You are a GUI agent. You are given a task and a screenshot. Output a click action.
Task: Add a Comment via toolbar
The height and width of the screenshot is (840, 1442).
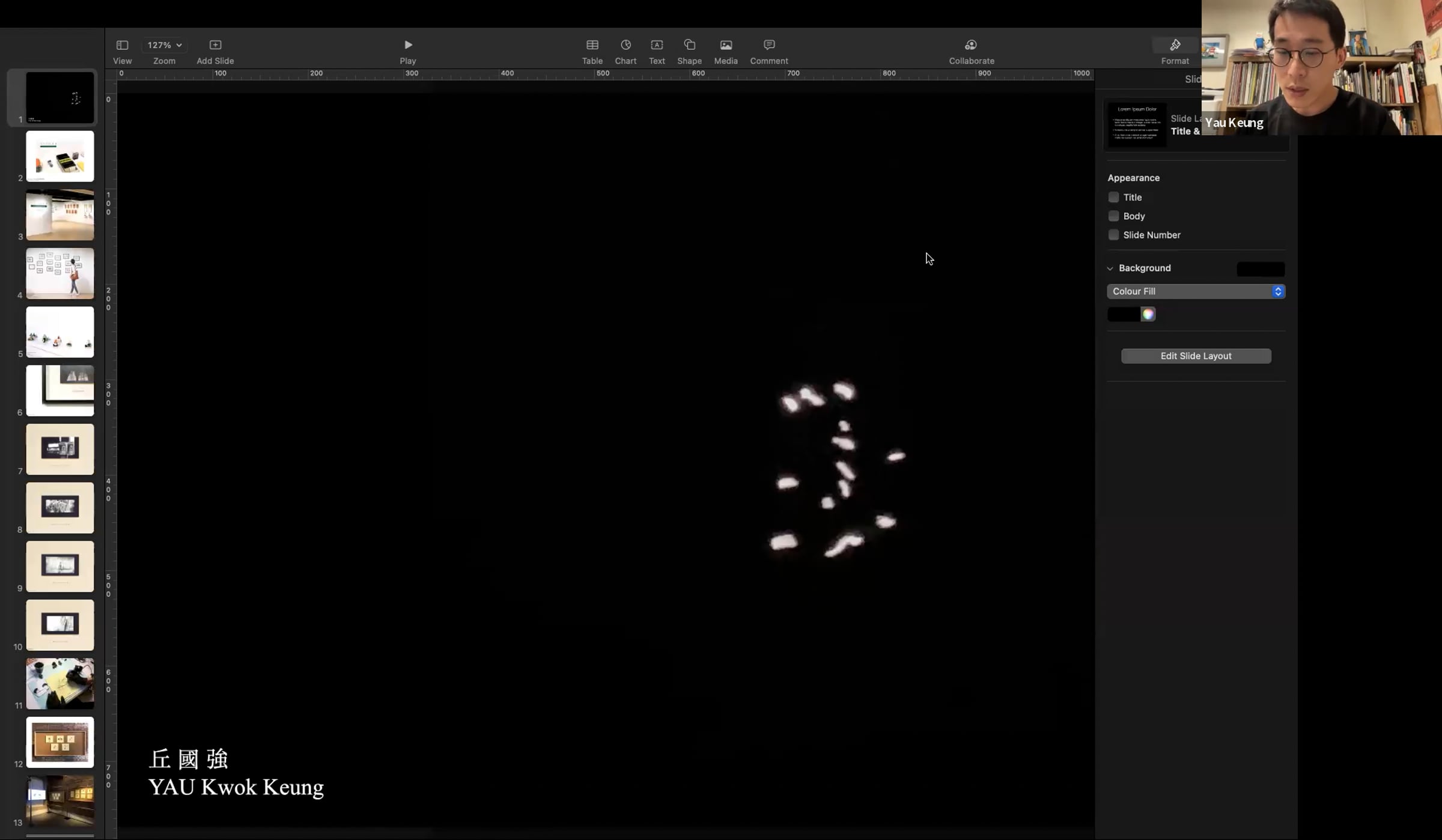click(x=768, y=45)
